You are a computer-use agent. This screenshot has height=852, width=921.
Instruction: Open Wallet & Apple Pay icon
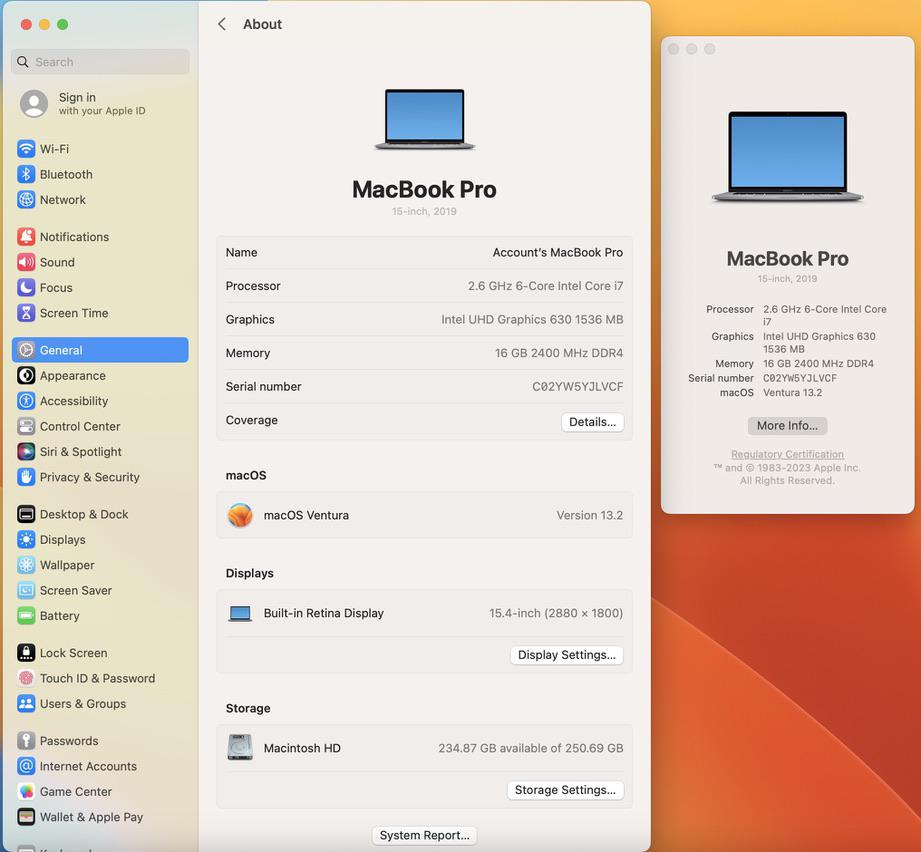point(26,817)
